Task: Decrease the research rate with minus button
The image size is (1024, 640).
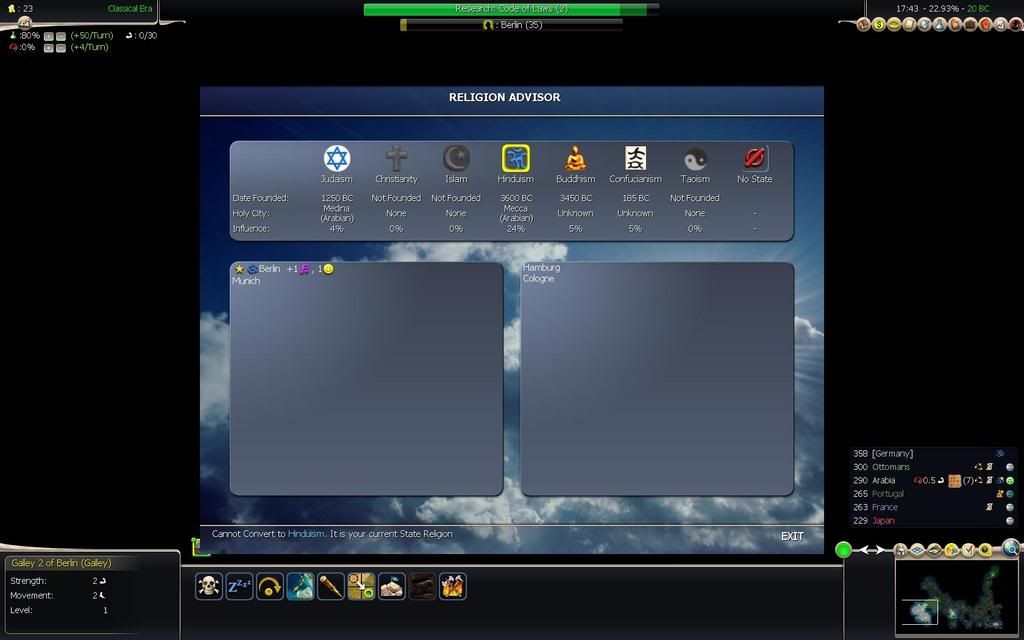Action: coord(61,36)
